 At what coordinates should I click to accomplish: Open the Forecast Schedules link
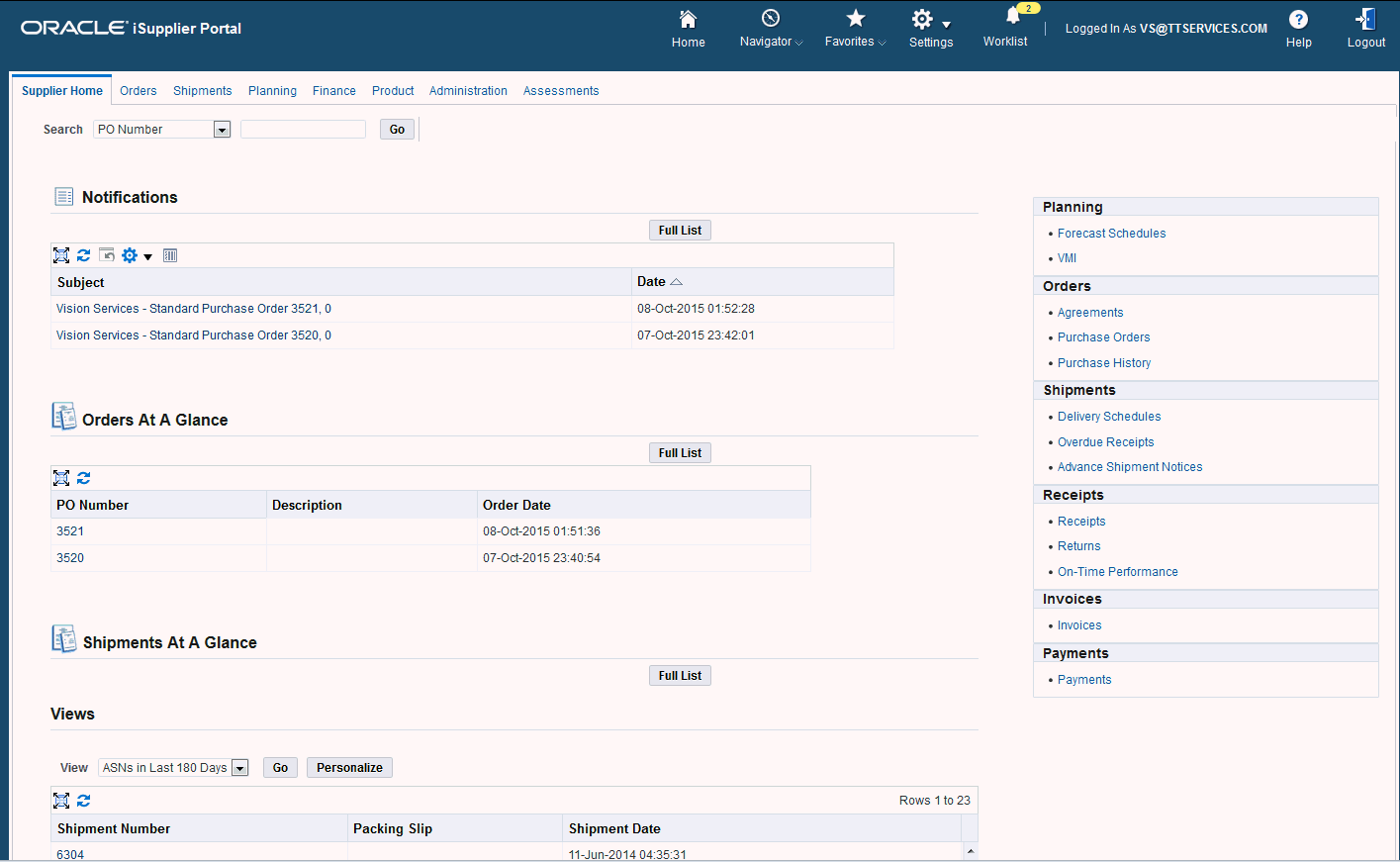coord(1111,234)
